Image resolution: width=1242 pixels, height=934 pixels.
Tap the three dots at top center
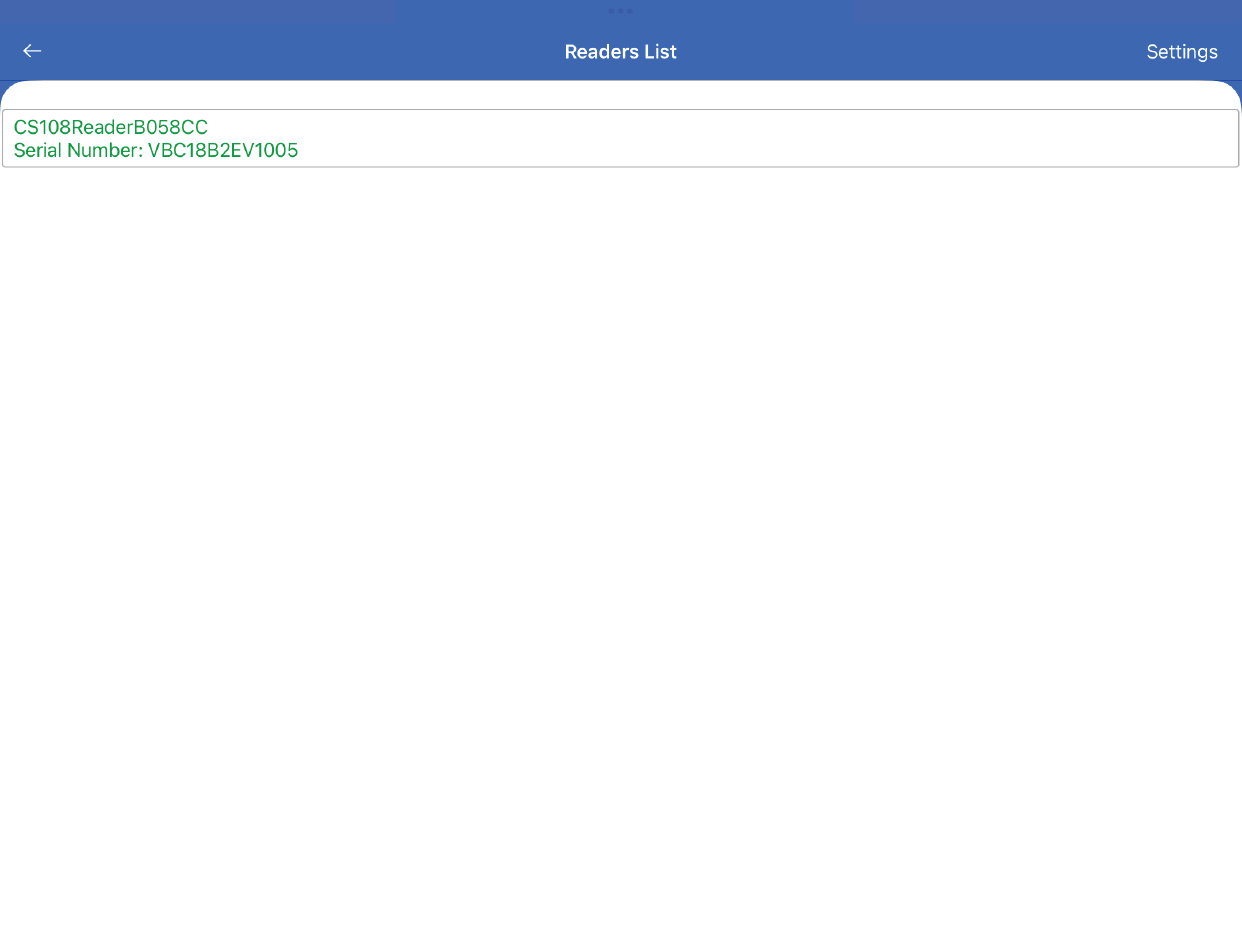click(620, 11)
